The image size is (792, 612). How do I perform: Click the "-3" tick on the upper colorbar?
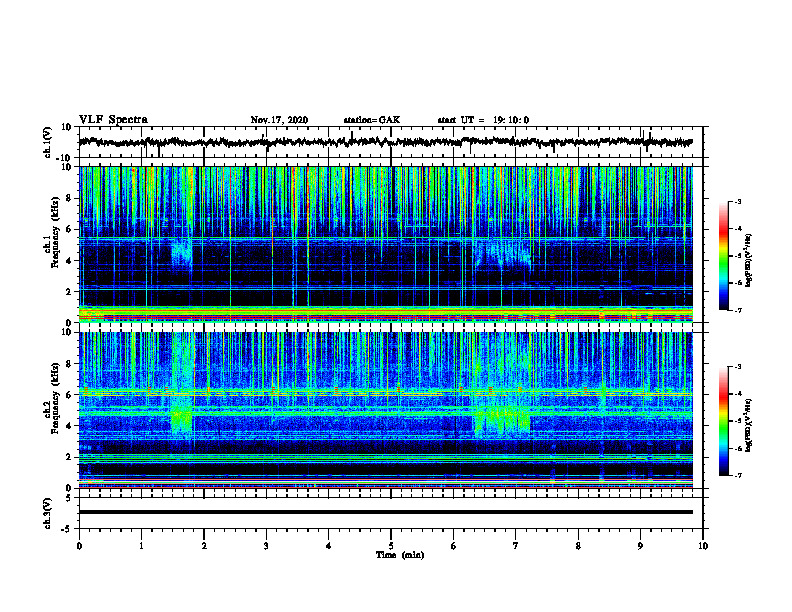click(738, 201)
